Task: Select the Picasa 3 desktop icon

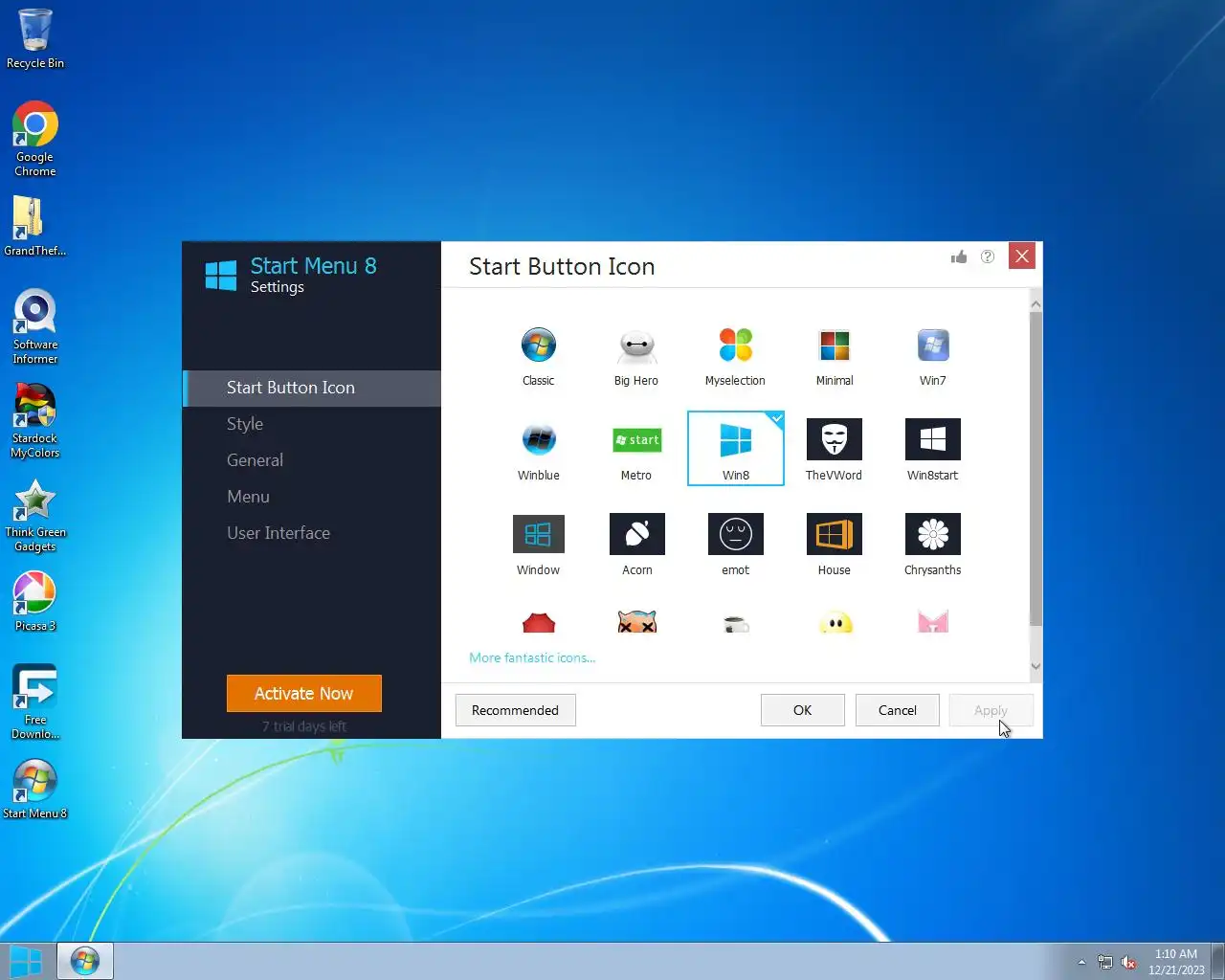Action: (x=35, y=602)
